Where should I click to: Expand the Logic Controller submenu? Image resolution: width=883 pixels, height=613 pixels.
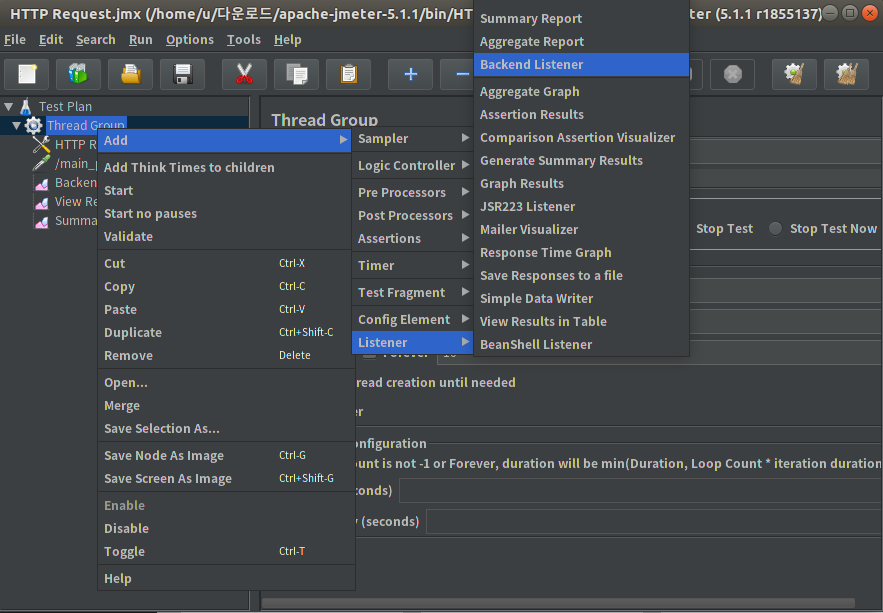412,165
